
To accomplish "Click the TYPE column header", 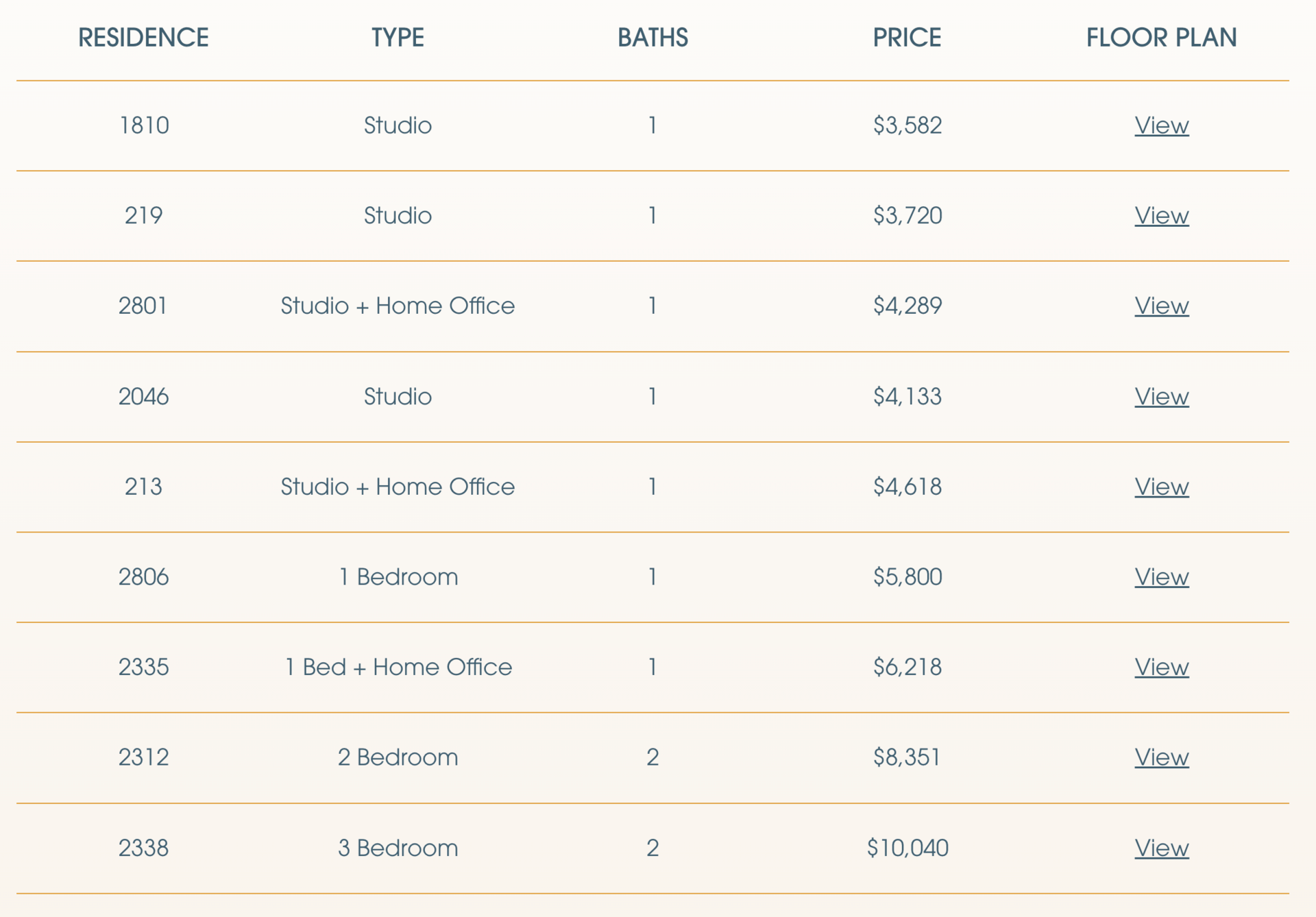I will [x=398, y=38].
